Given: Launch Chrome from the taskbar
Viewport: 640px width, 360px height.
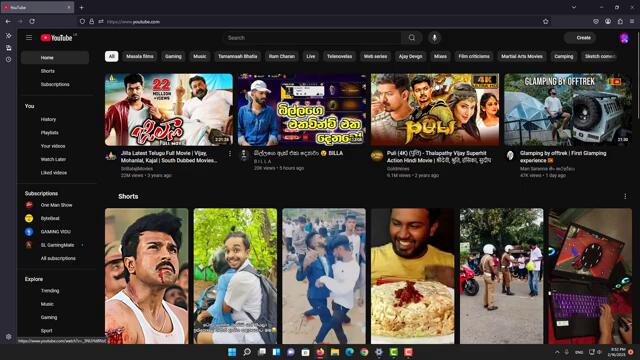Looking at the screenshot, I should pos(364,352).
